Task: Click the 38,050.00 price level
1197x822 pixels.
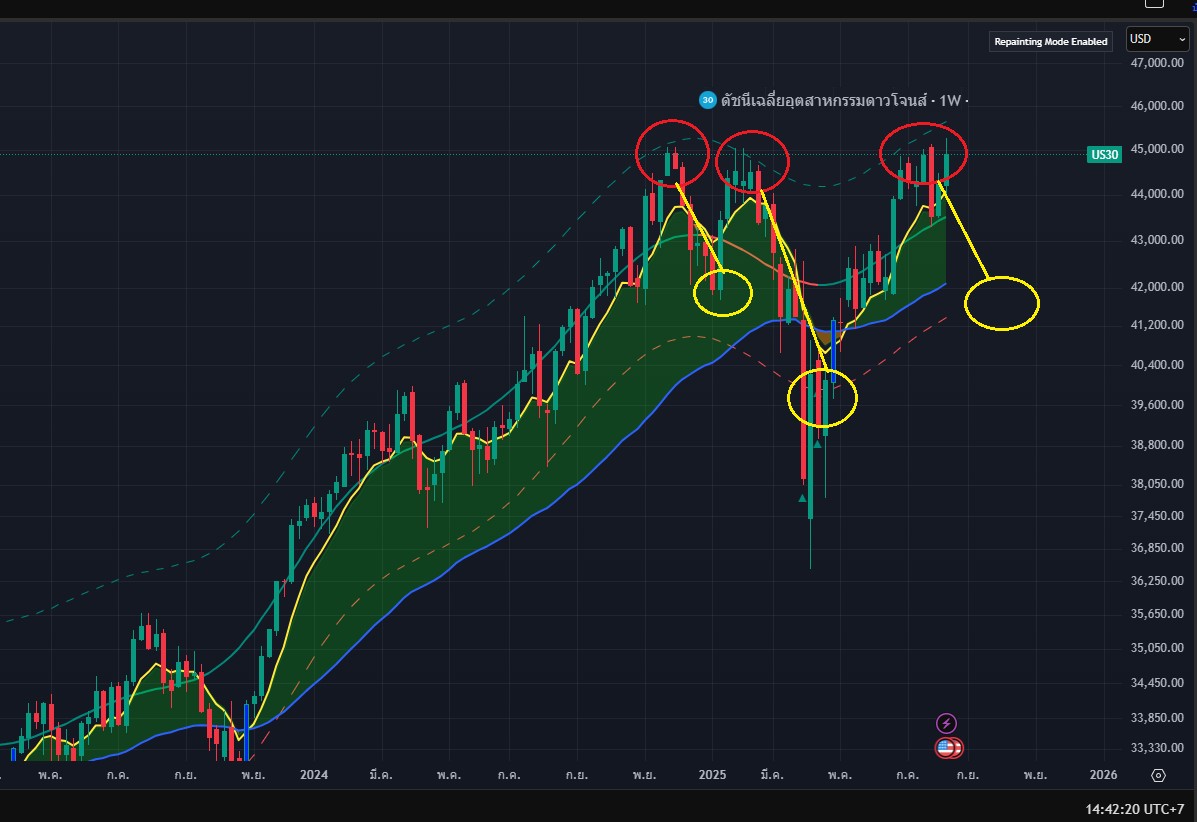Action: click(1157, 484)
